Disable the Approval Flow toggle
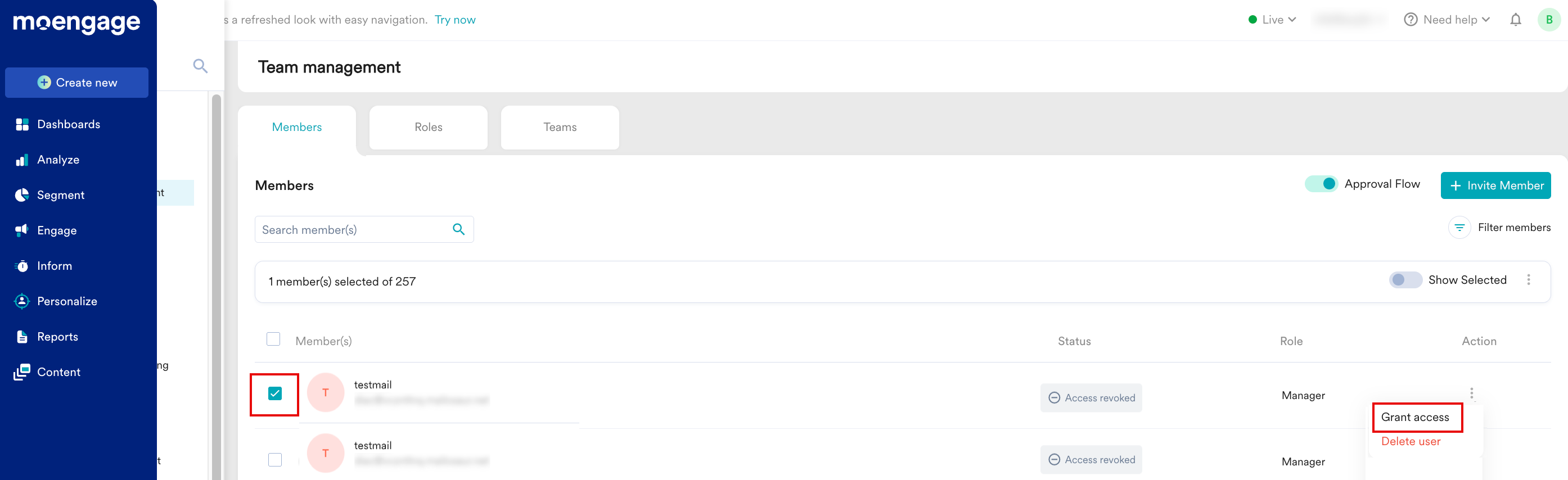The height and width of the screenshot is (480, 1568). [1321, 184]
